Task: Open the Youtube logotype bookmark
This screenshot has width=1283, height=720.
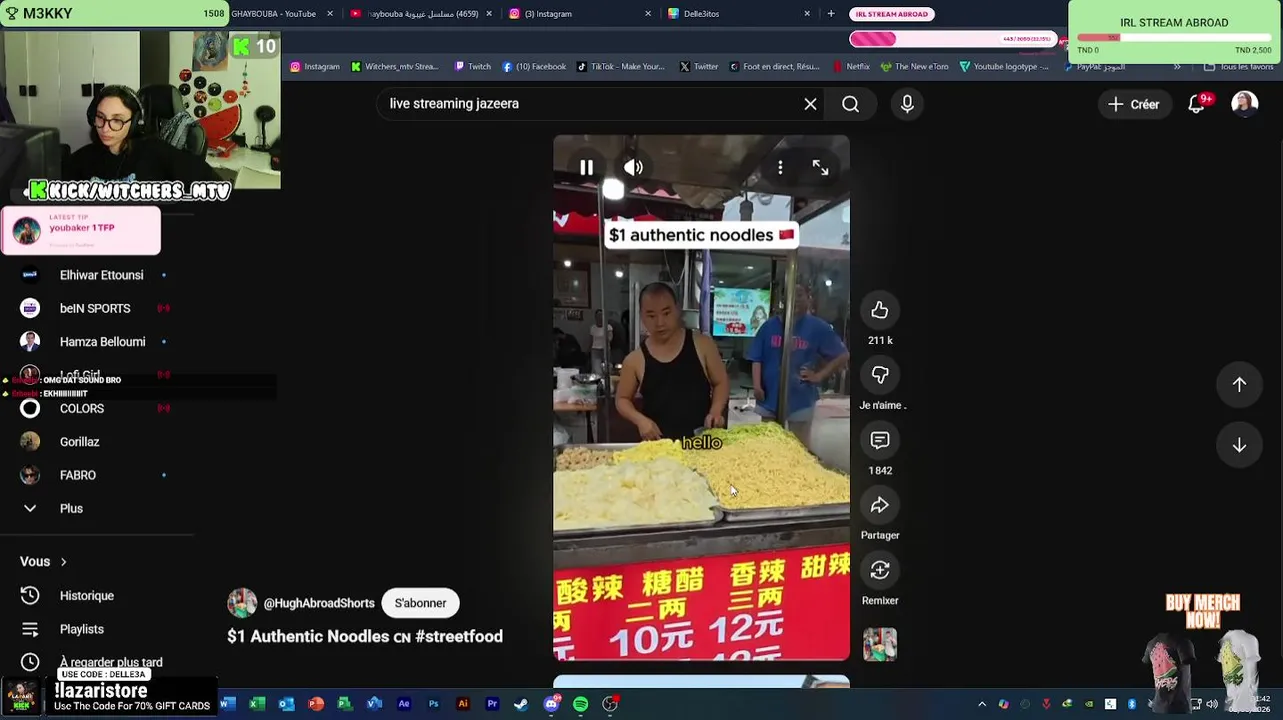Action: click(1004, 67)
